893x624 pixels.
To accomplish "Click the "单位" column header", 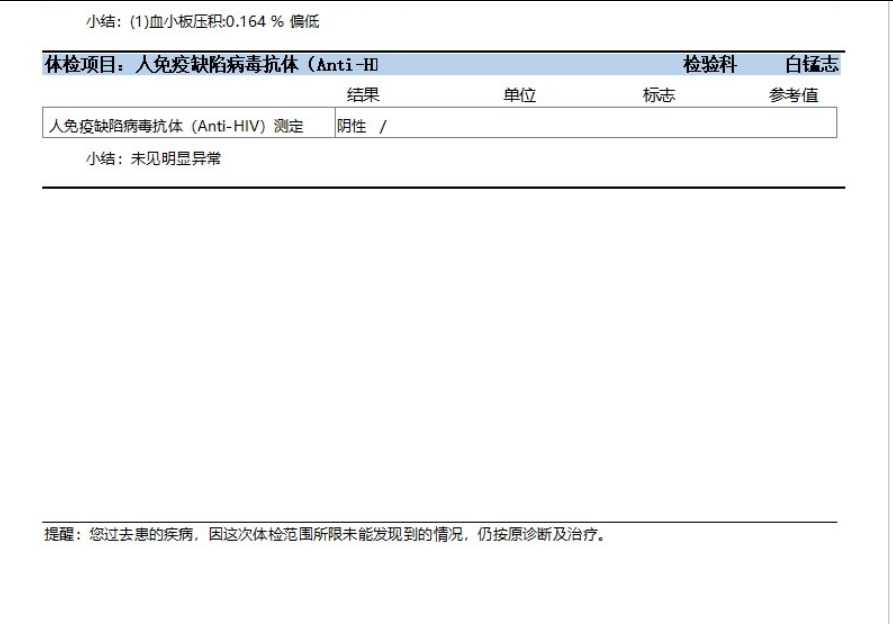I will click(520, 95).
